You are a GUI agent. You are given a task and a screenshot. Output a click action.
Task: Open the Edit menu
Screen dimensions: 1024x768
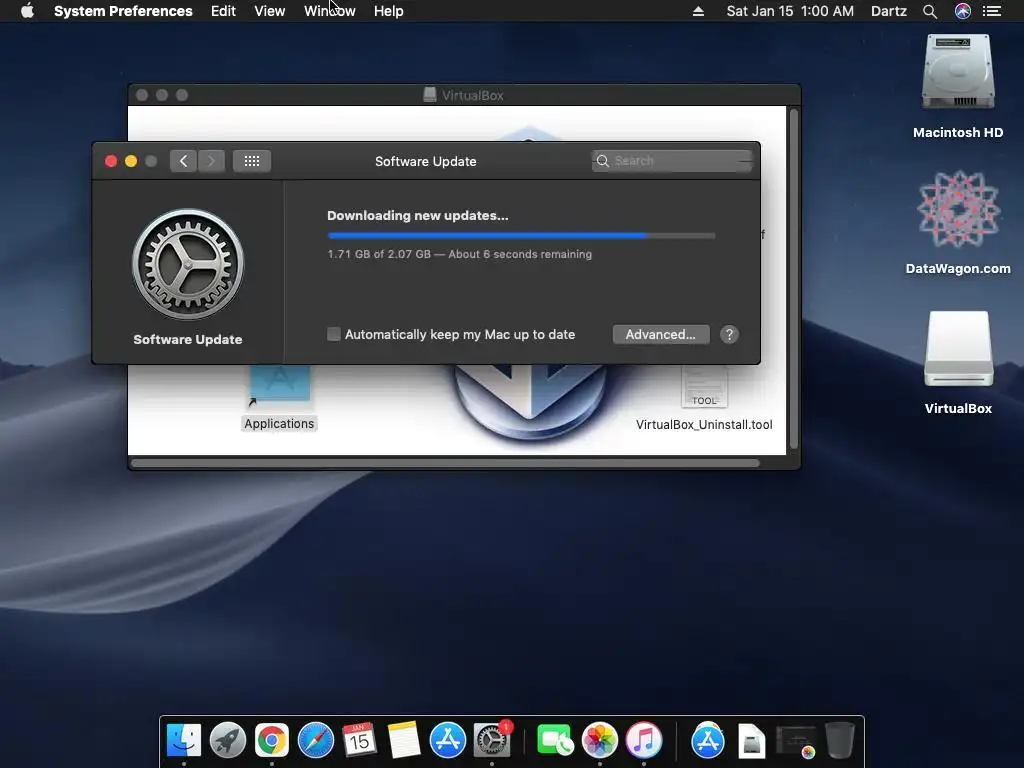pyautogui.click(x=223, y=11)
